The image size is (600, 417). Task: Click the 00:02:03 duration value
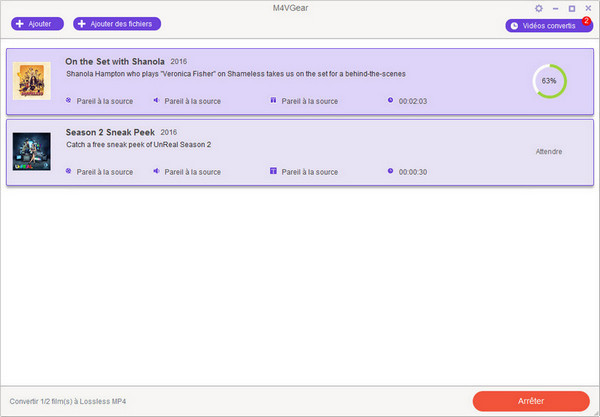click(413, 101)
